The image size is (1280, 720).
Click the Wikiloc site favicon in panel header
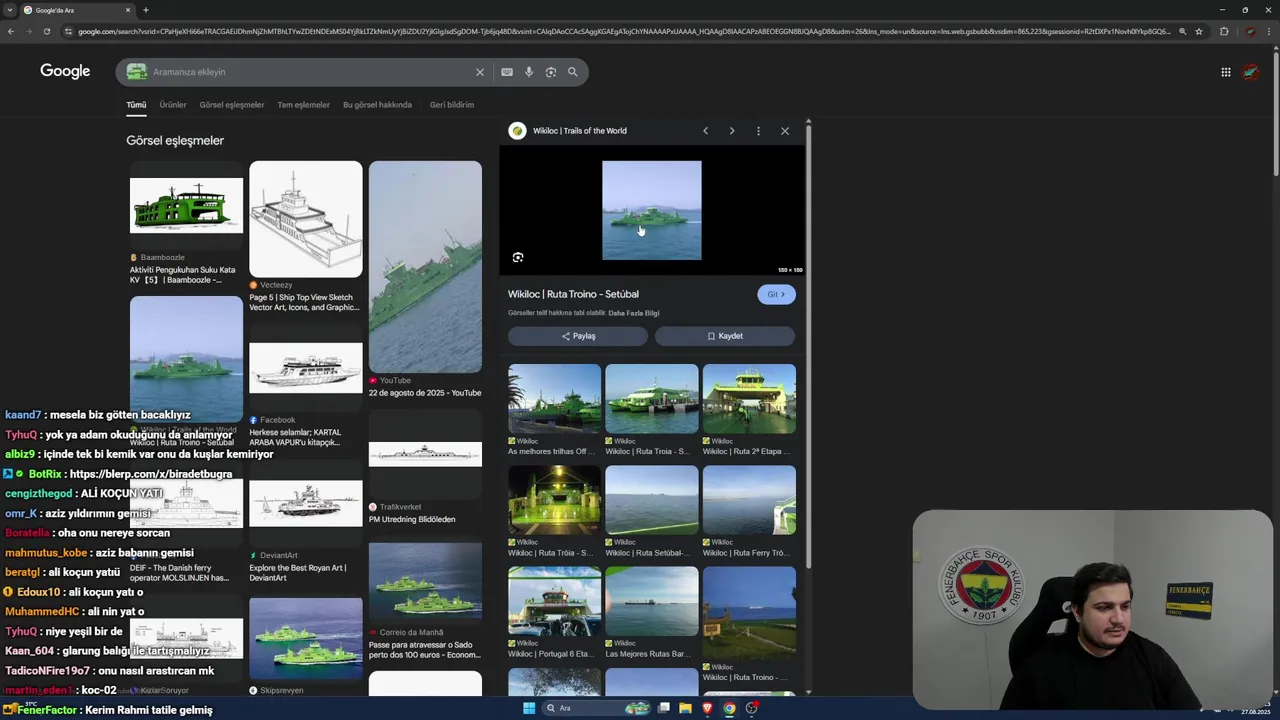click(x=517, y=131)
